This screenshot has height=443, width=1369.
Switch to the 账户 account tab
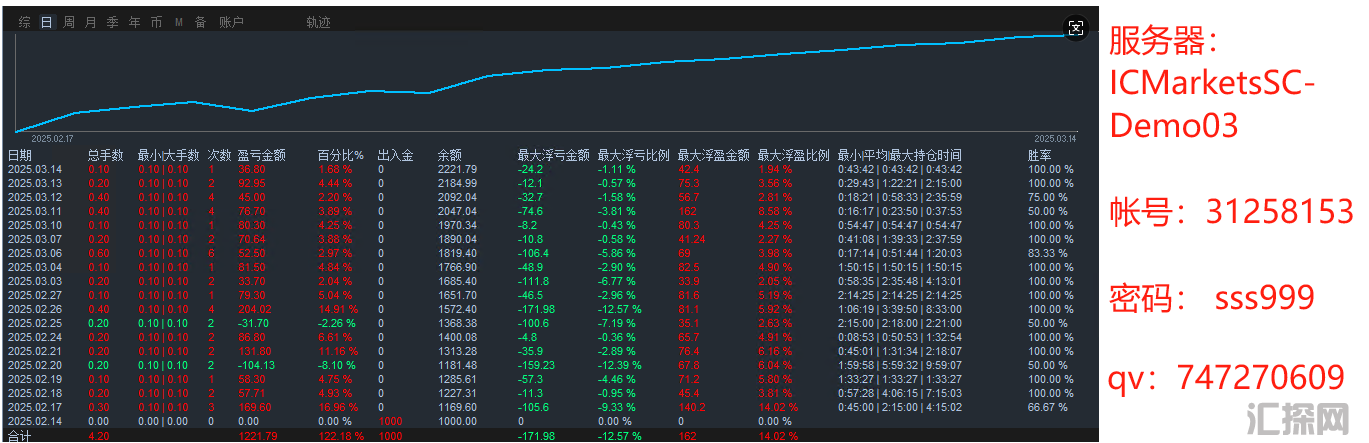[231, 22]
